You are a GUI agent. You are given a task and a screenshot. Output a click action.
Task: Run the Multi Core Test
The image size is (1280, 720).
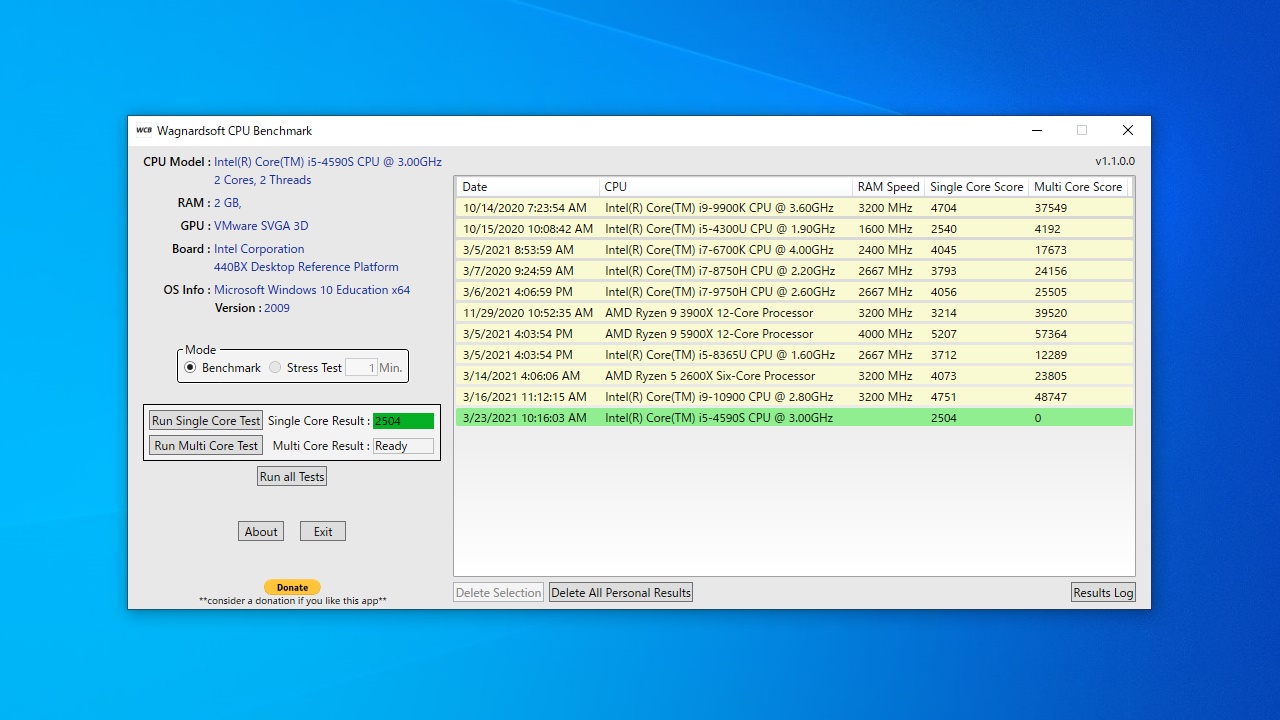click(x=206, y=446)
